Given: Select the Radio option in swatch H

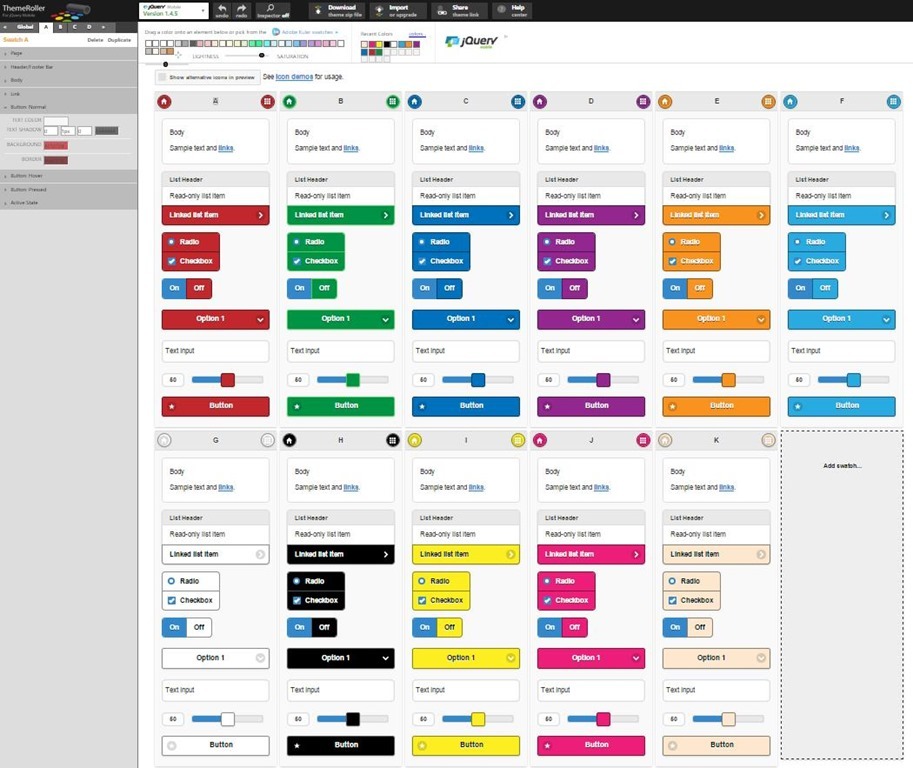Looking at the screenshot, I should 297,581.
